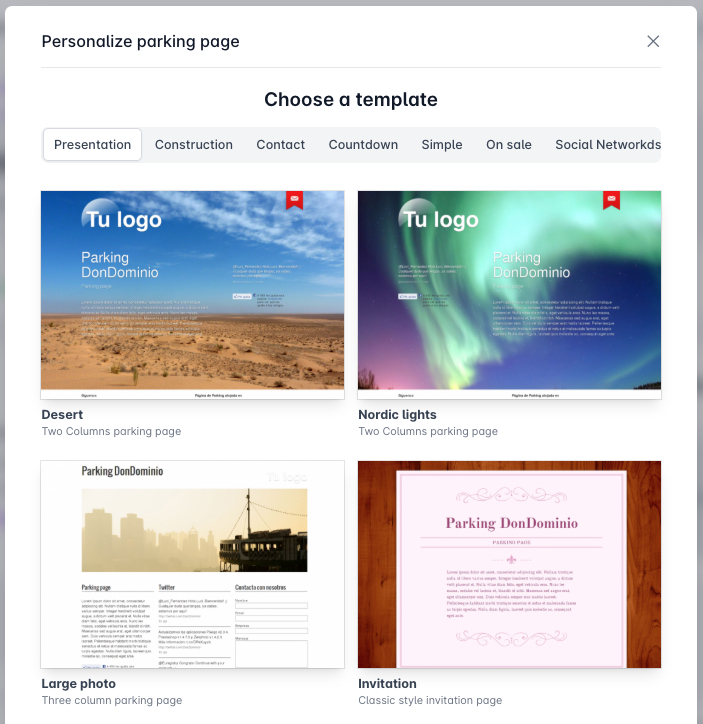Pick the Nordic lights template preview image
Screen dimensions: 703x724
click(509, 295)
